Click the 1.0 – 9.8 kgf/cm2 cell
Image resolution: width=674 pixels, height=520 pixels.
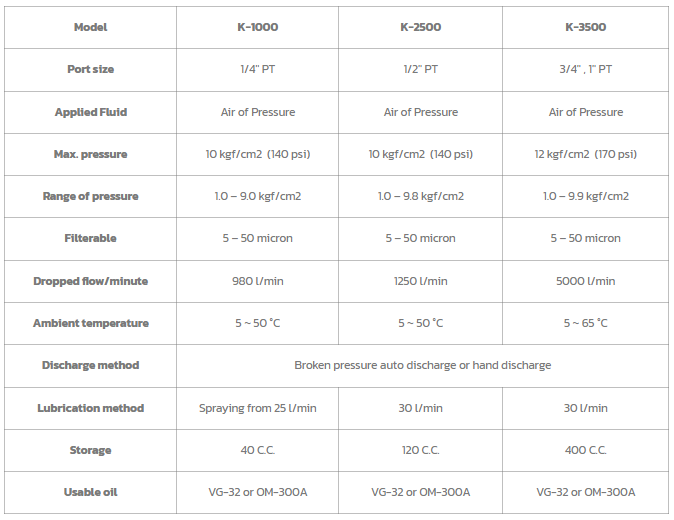point(420,196)
